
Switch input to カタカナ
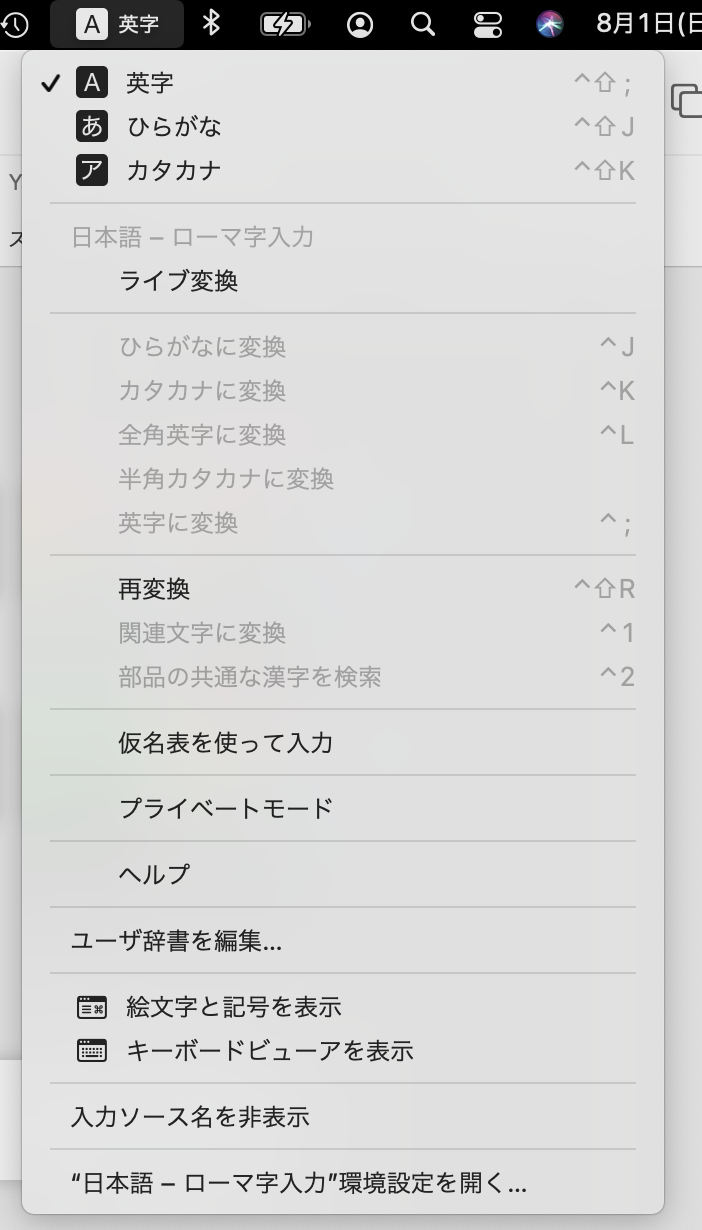click(173, 171)
